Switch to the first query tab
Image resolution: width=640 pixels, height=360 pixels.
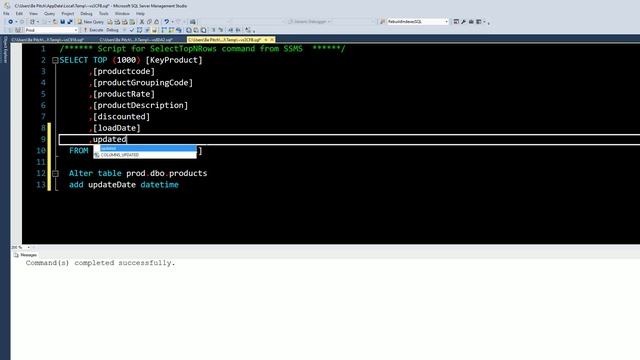48,40
